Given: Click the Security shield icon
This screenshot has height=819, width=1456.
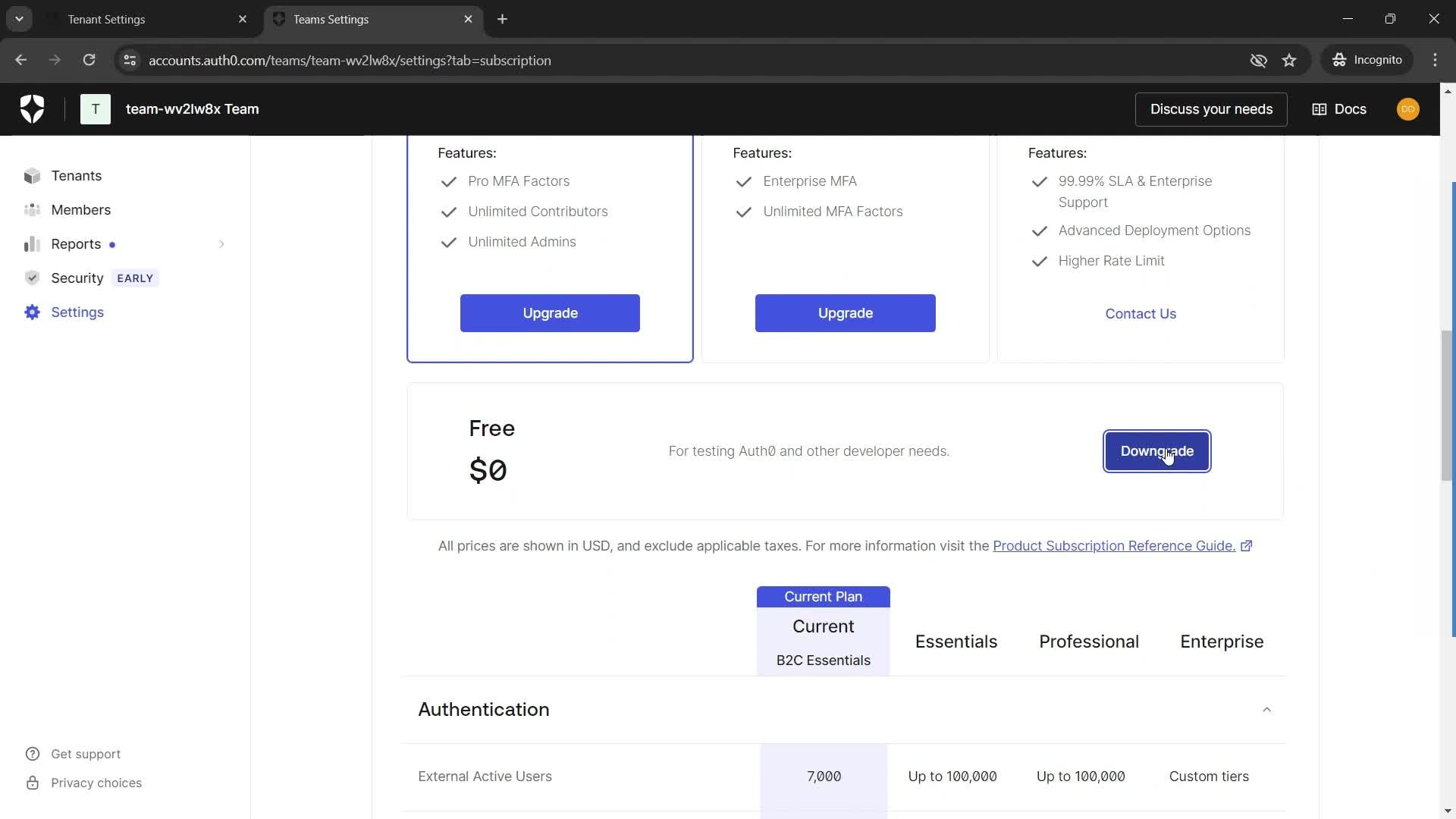Looking at the screenshot, I should pos(32,278).
